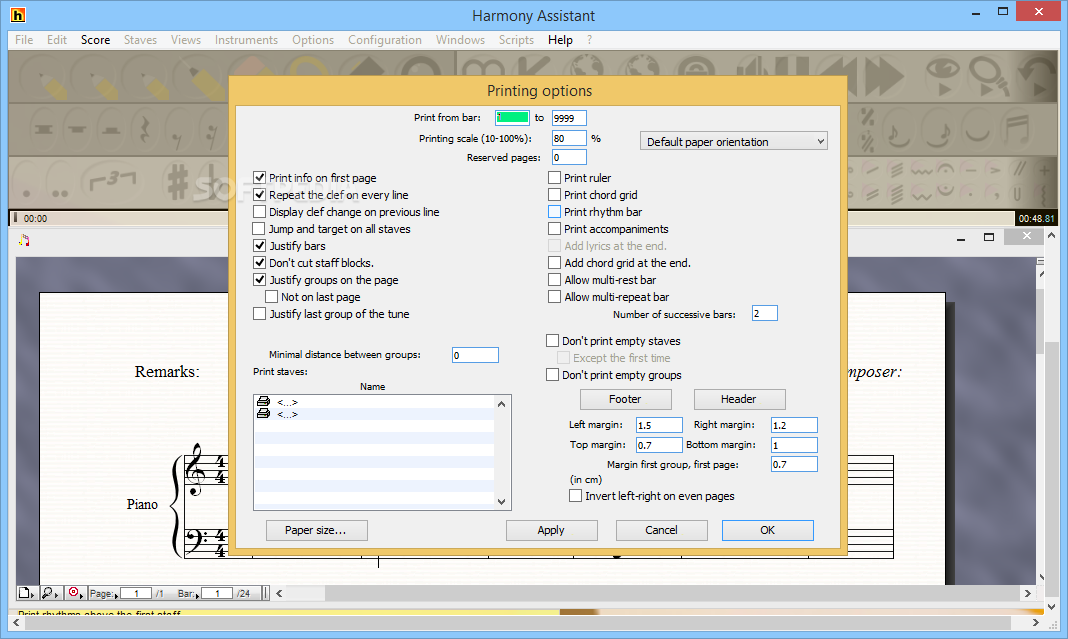Uncheck Print info on first page
1068x639 pixels.
tap(260, 178)
